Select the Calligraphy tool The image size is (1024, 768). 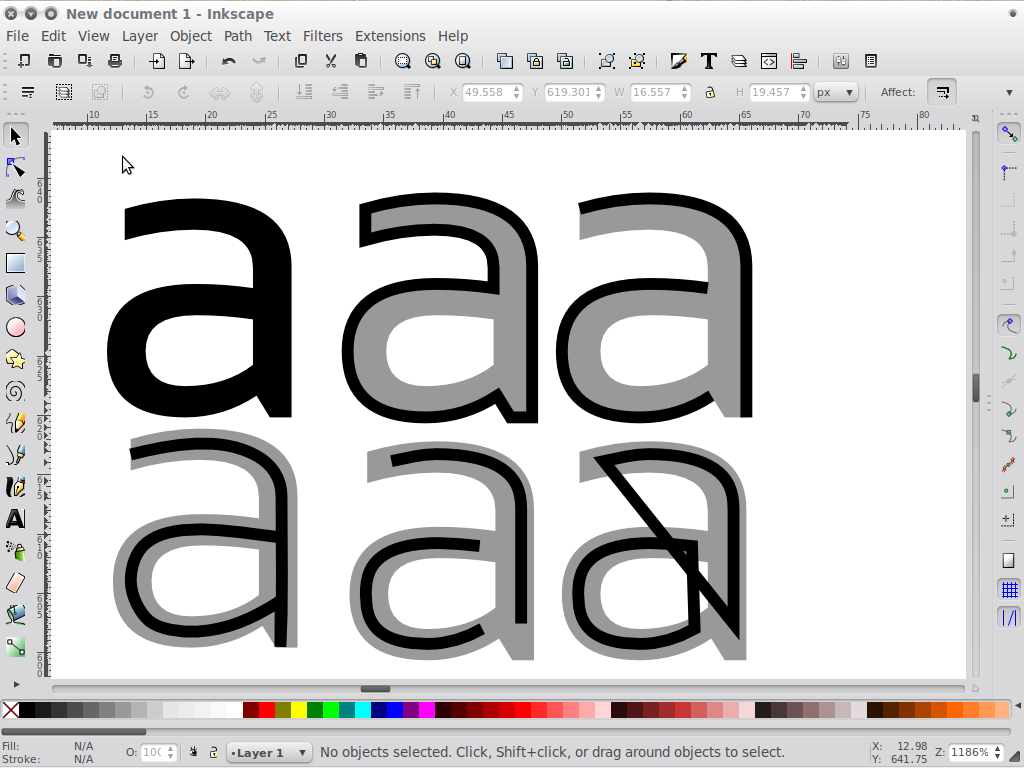click(15, 487)
